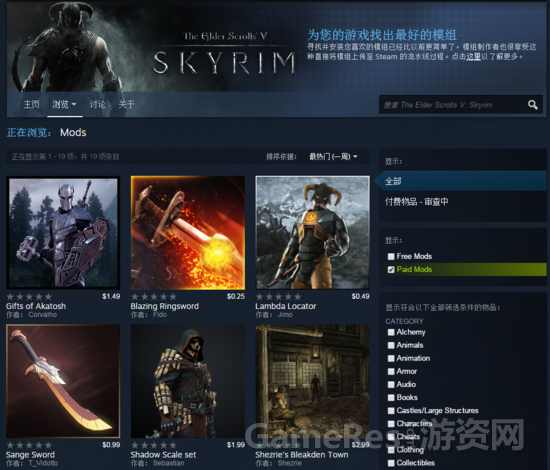Tick the Audio category checkbox
The width and height of the screenshot is (550, 470).
[391, 384]
